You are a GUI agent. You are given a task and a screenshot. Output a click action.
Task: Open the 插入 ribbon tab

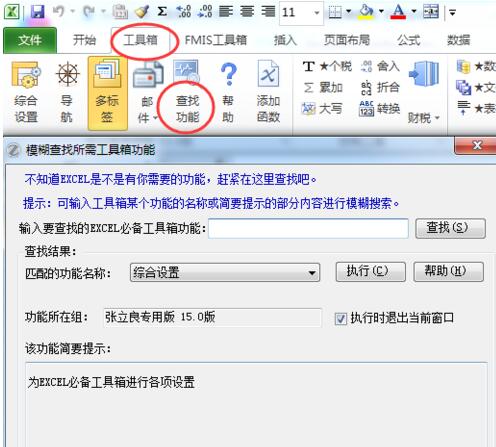coord(285,40)
